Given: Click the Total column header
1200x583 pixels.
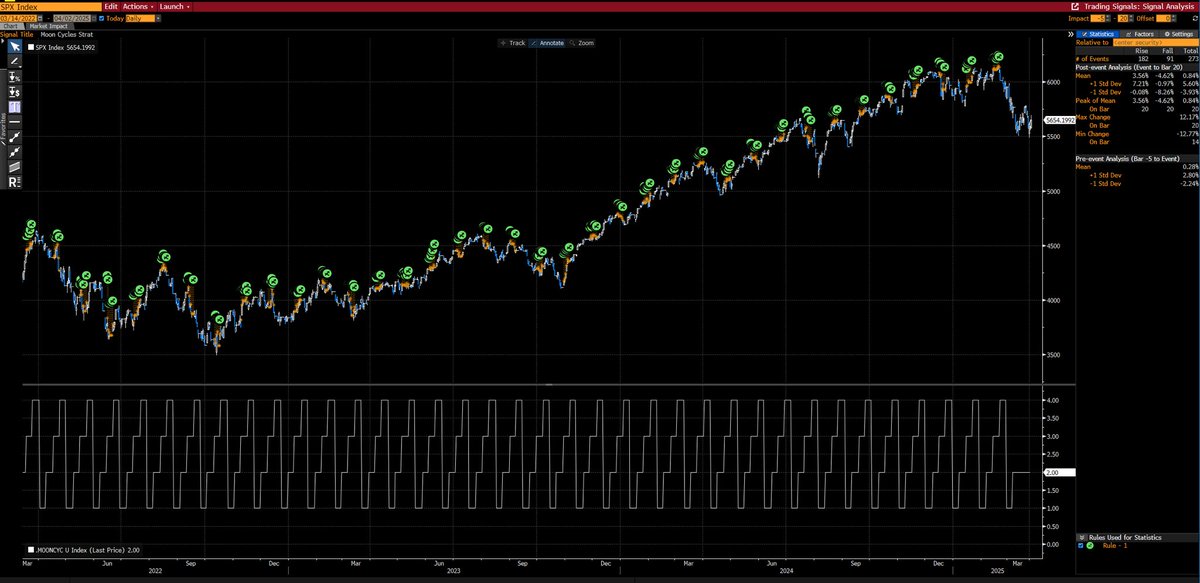Looking at the screenshot, I should click(x=1190, y=50).
